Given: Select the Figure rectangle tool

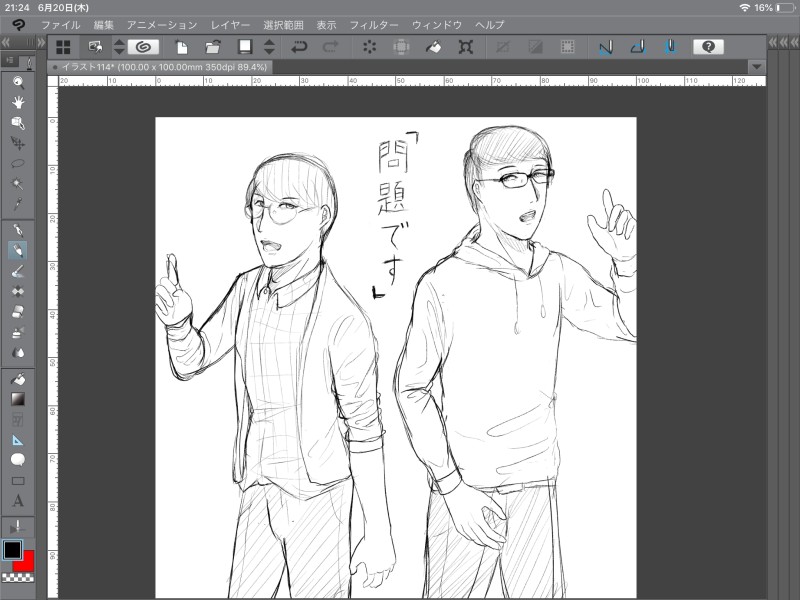Looking at the screenshot, I should 18,481.
